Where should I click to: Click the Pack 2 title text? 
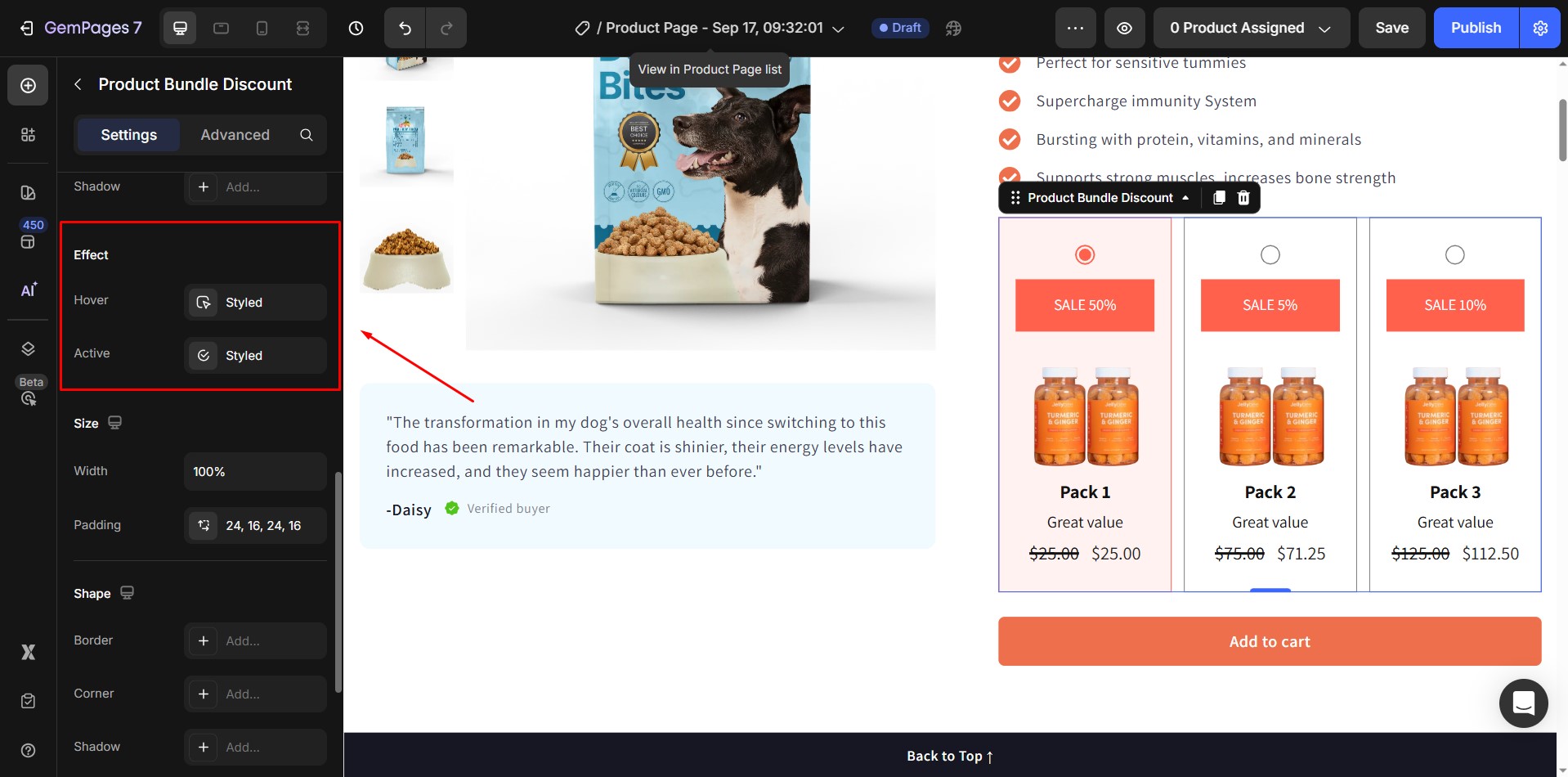click(1270, 492)
